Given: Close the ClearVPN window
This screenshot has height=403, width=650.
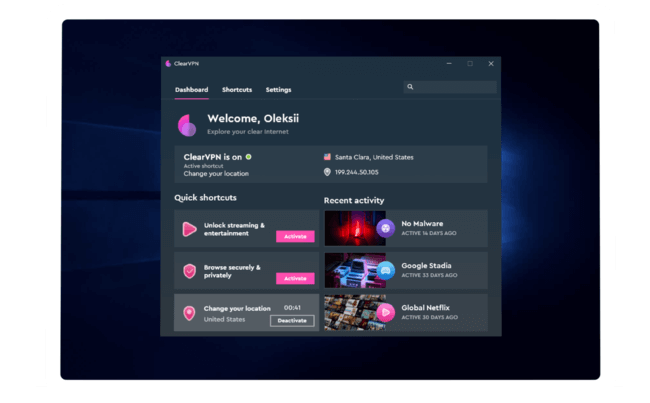Looking at the screenshot, I should [491, 63].
